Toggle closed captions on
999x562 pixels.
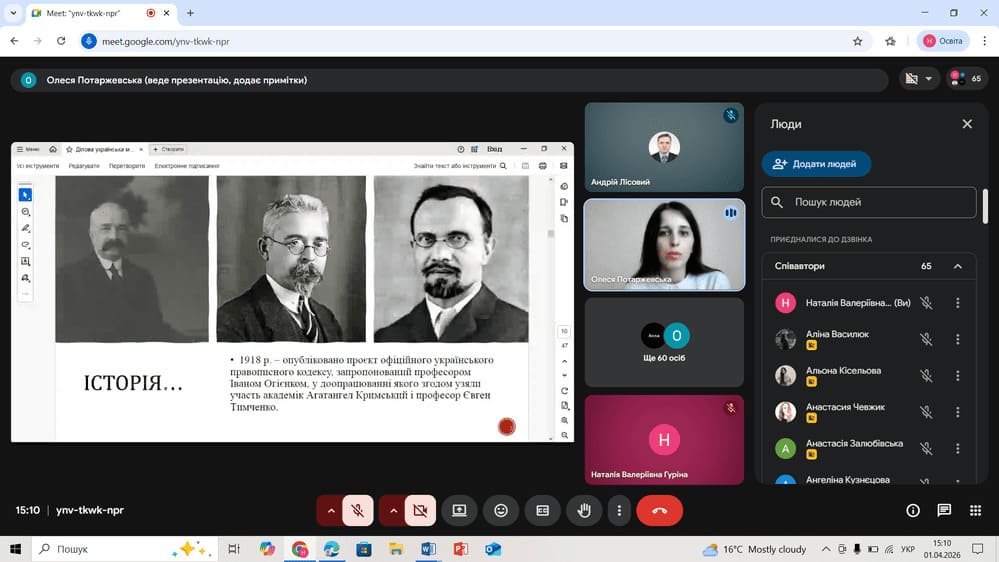(542, 510)
